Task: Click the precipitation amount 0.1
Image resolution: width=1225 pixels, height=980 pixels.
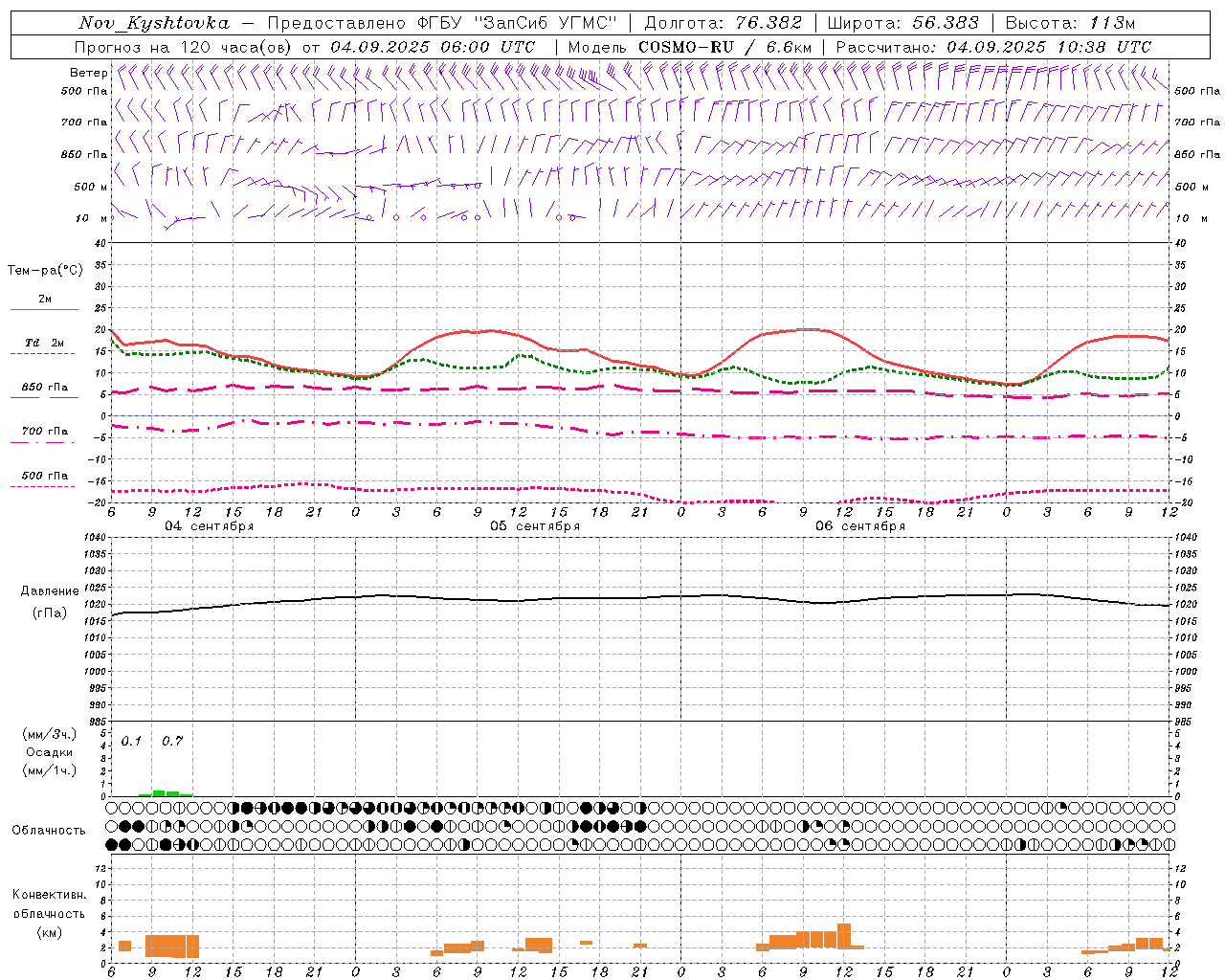Action: [131, 742]
